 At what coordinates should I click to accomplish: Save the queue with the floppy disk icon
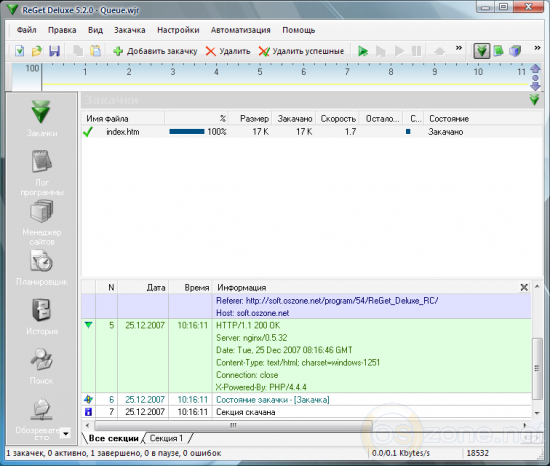click(x=54, y=51)
